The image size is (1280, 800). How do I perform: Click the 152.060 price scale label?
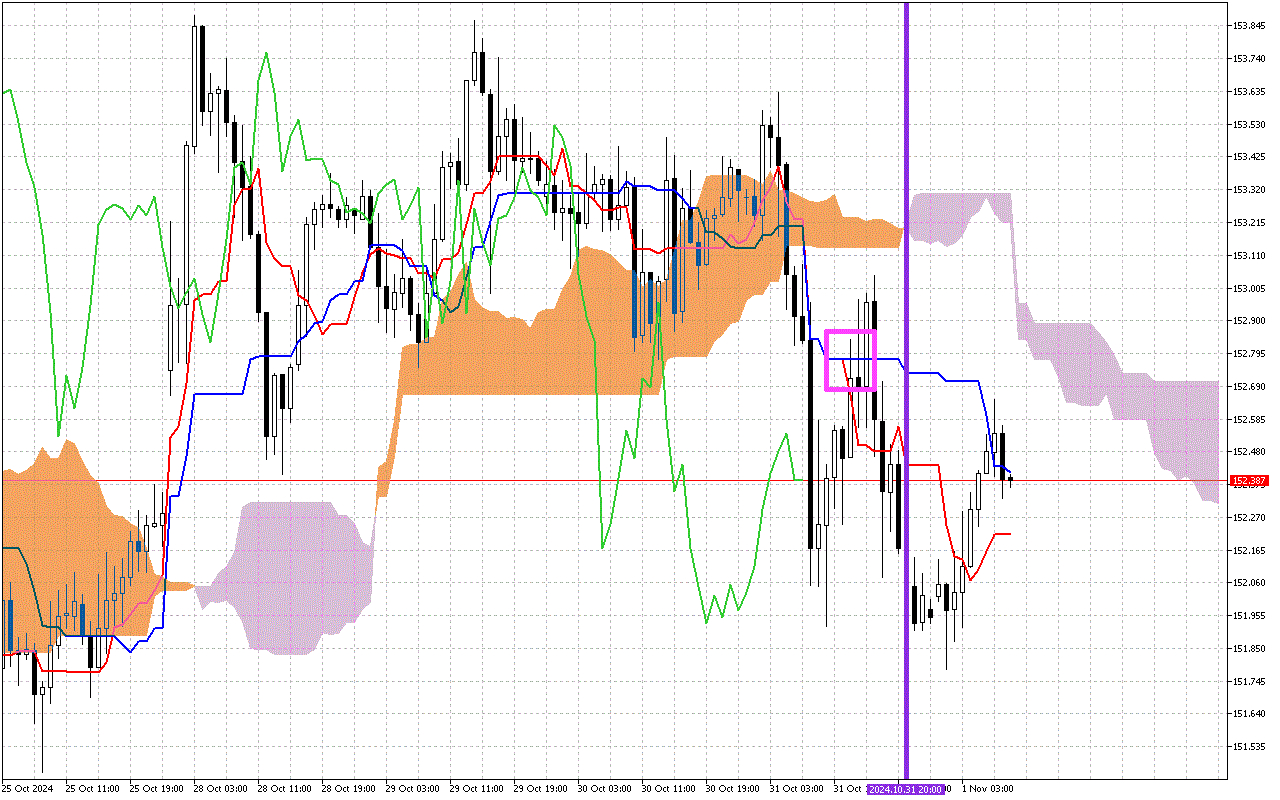(x=1250, y=583)
